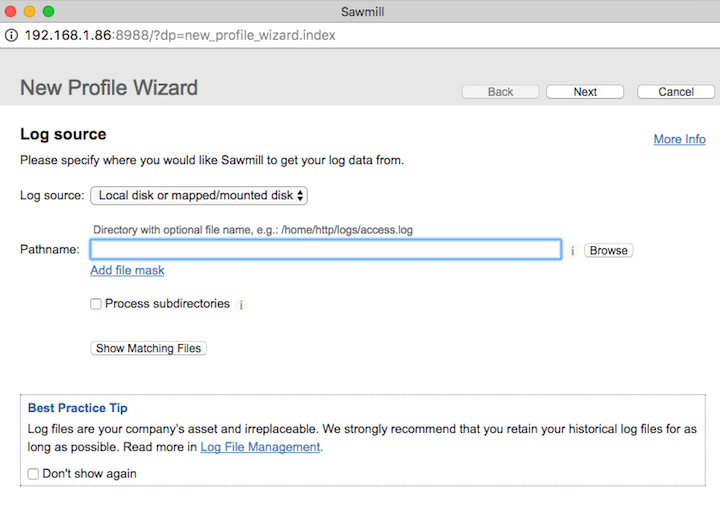The width and height of the screenshot is (720, 530).
Task: Focus the Pathname text field
Action: coord(325,250)
